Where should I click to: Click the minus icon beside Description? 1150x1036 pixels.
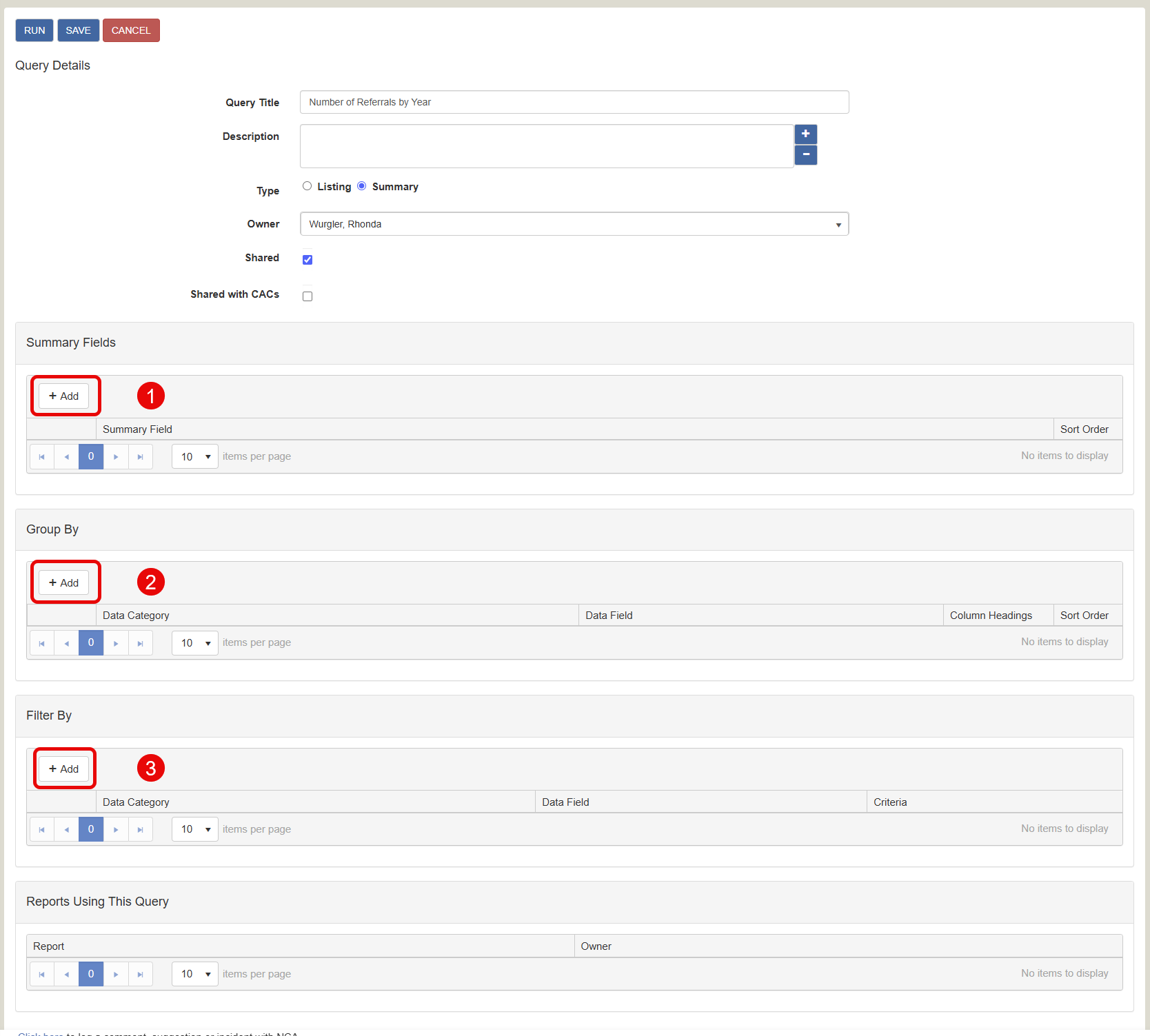coord(805,155)
